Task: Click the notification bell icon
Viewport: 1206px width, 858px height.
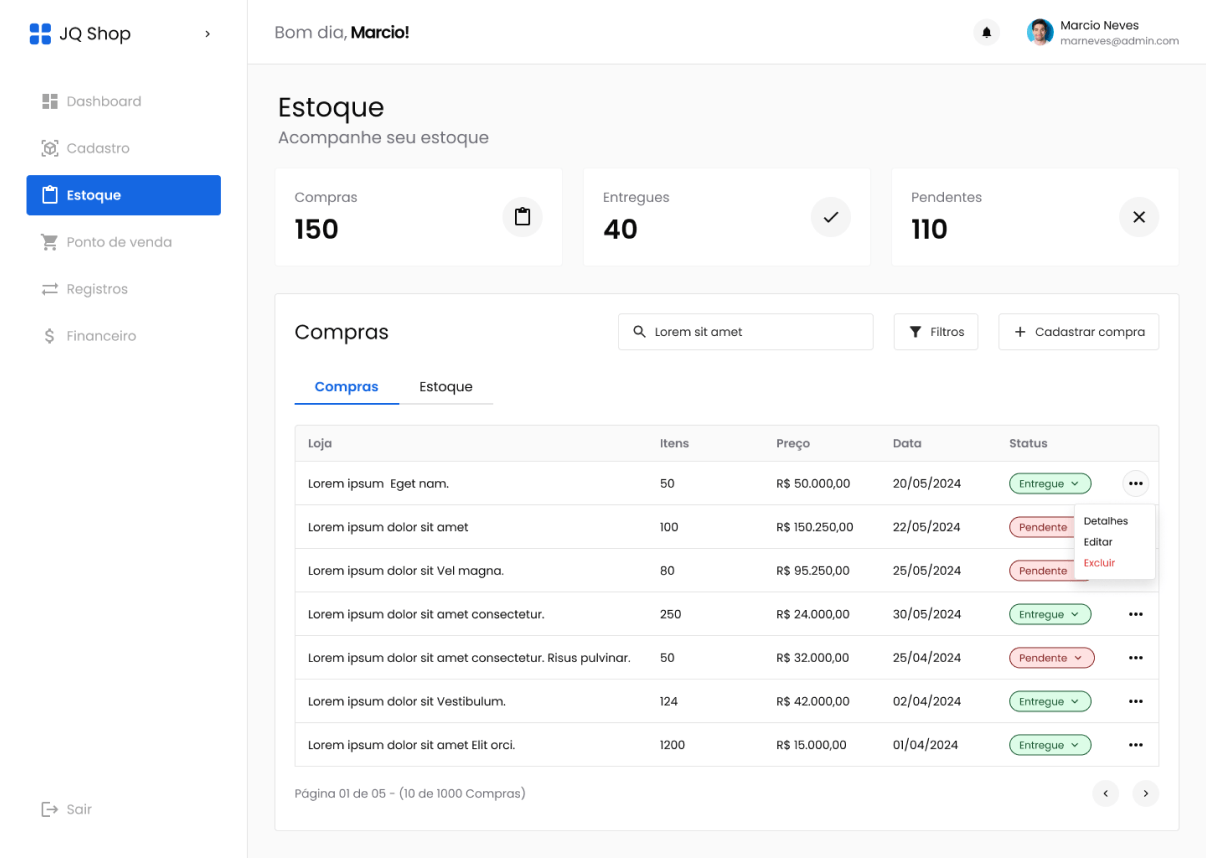Action: tap(986, 33)
